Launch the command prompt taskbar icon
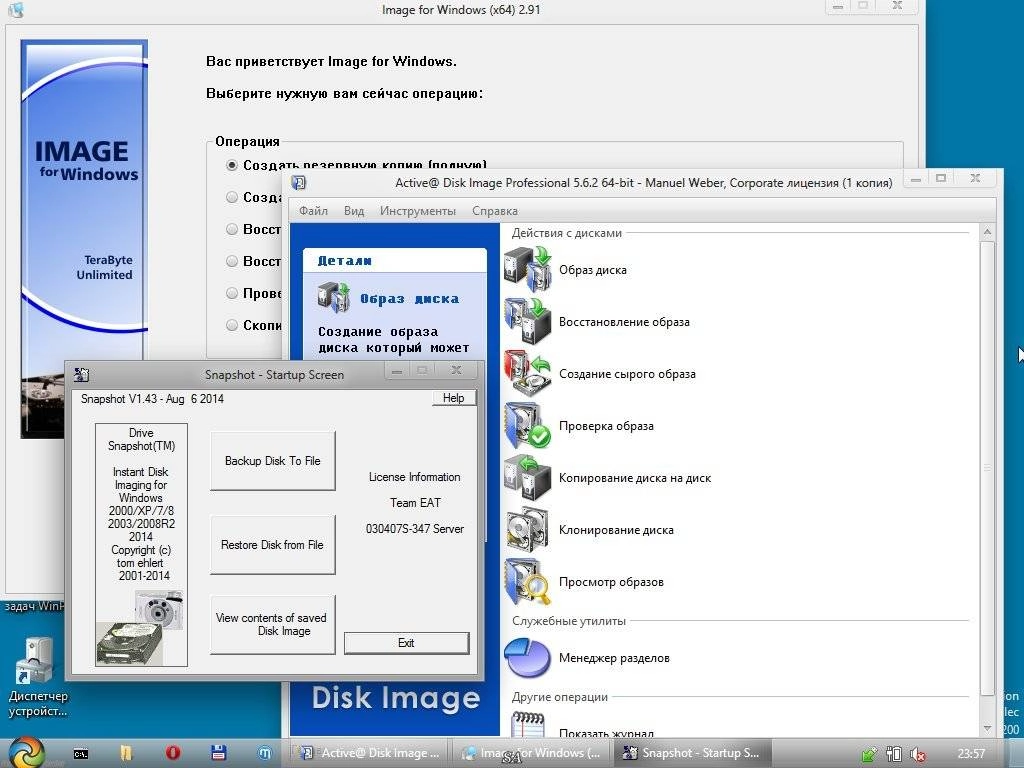Screen dimensions: 1024x768 tap(80, 754)
